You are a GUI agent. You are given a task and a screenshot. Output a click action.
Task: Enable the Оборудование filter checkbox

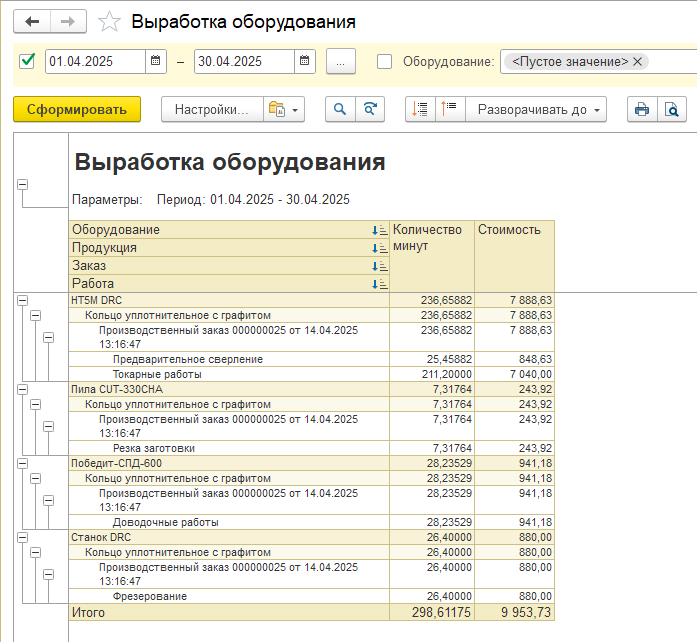point(384,61)
